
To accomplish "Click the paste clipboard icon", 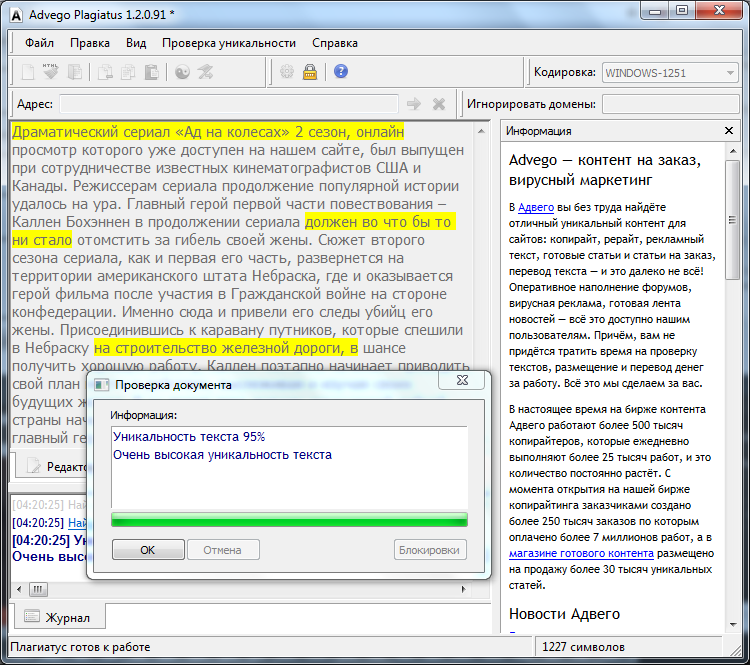I will pyautogui.click(x=152, y=72).
